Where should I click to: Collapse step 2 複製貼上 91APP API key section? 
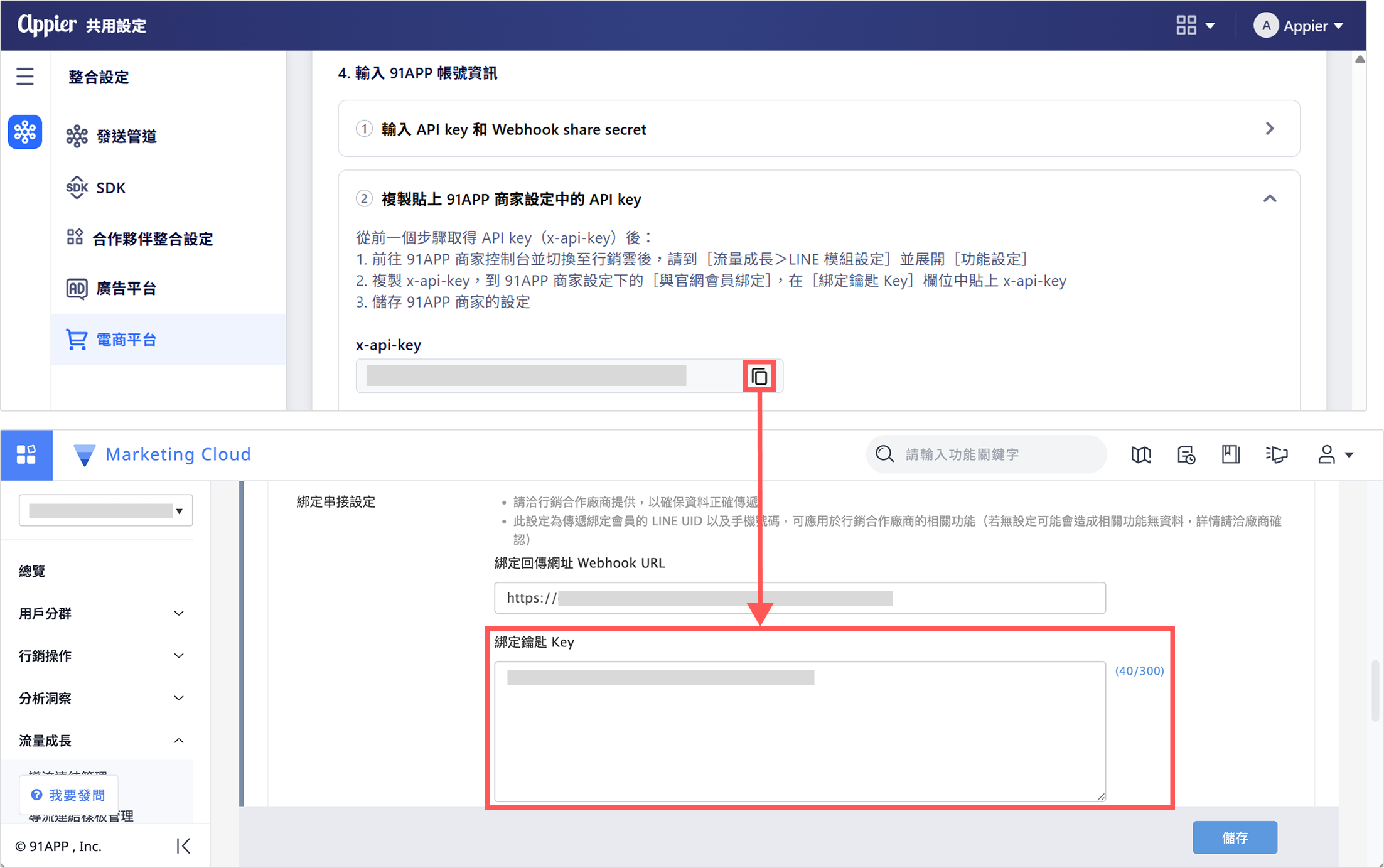click(1269, 199)
